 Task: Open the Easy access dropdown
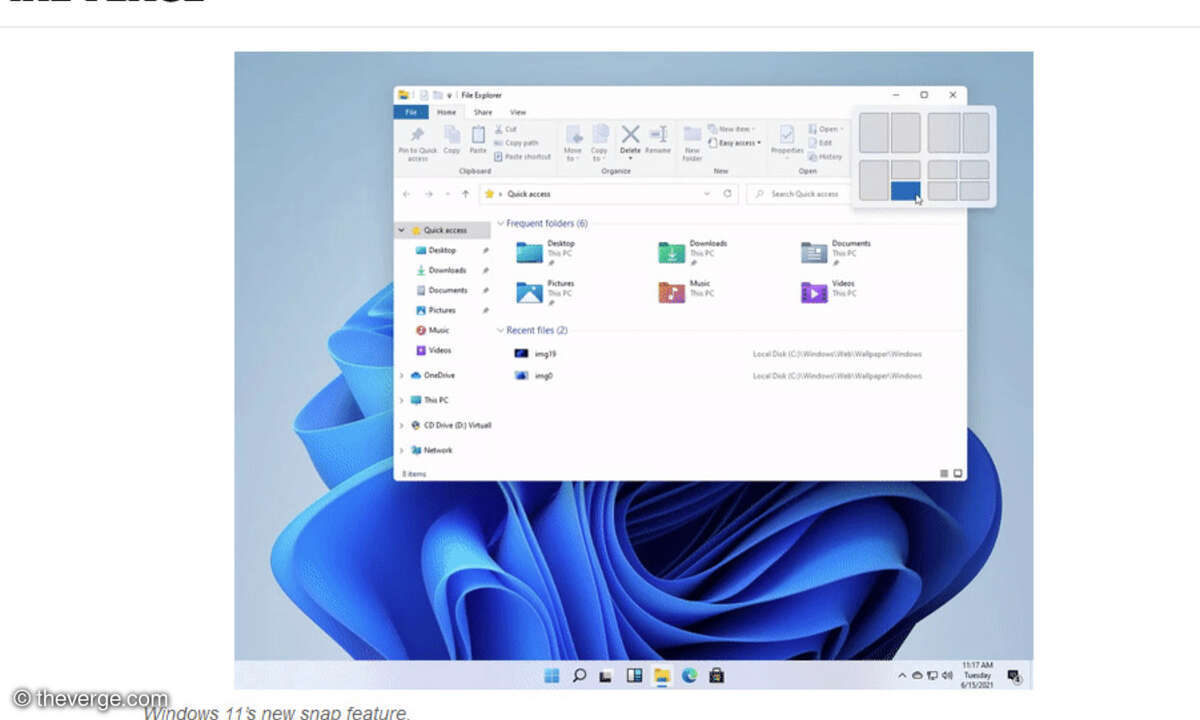[x=735, y=143]
